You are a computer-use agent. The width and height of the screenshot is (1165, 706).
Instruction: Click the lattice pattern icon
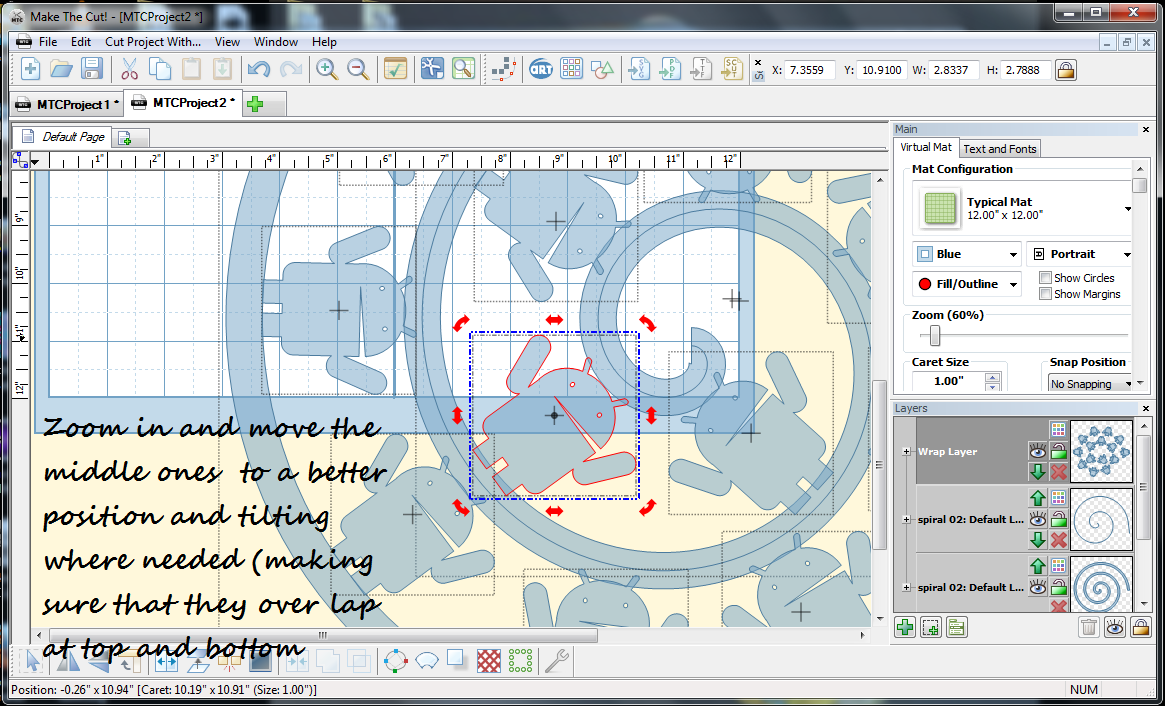tap(488, 660)
